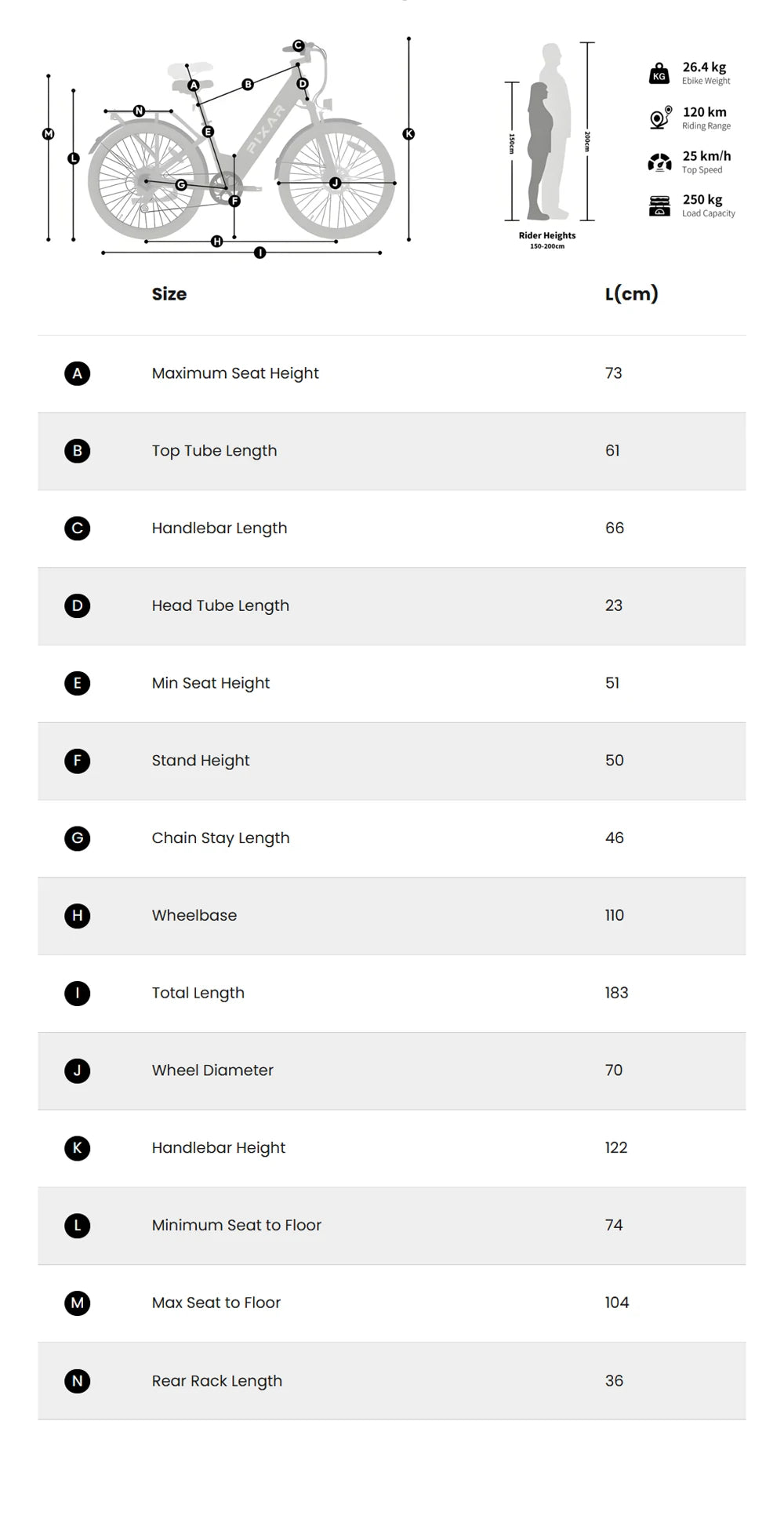
Task: Click the L(cm) column header
Action: tap(631, 294)
